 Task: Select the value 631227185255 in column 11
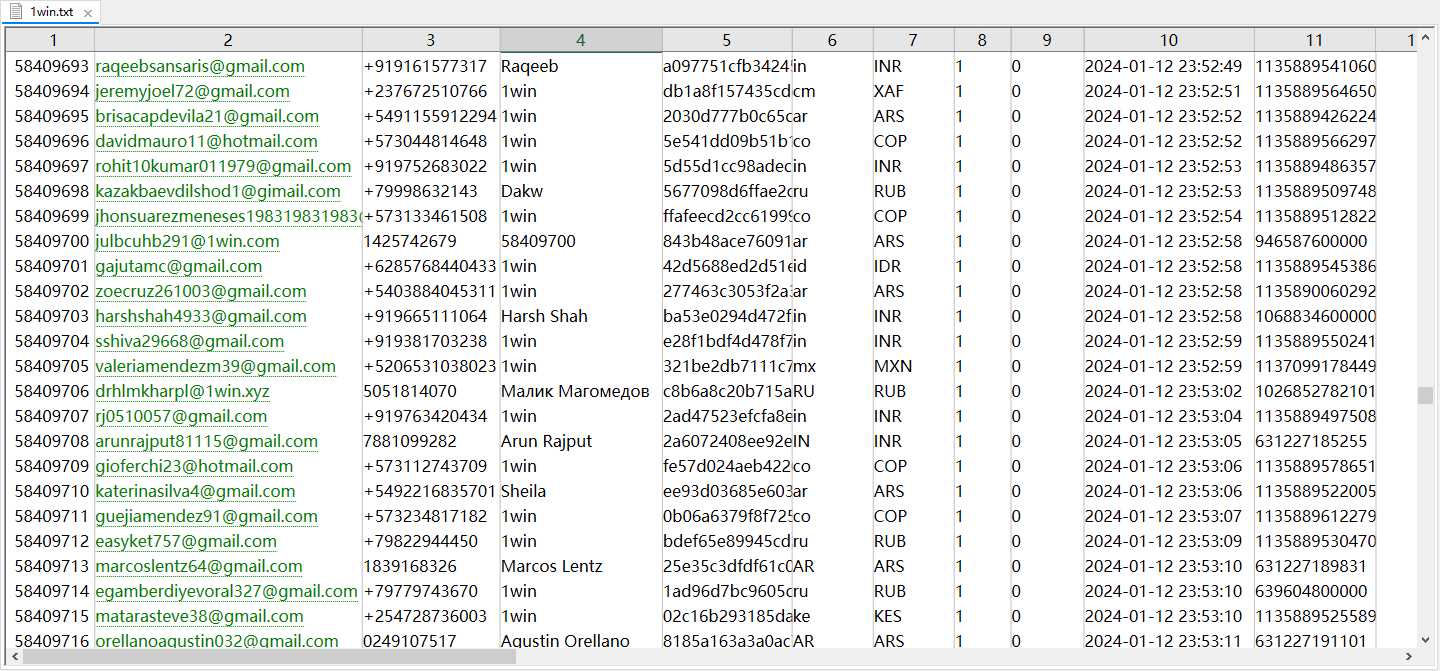(1311, 441)
